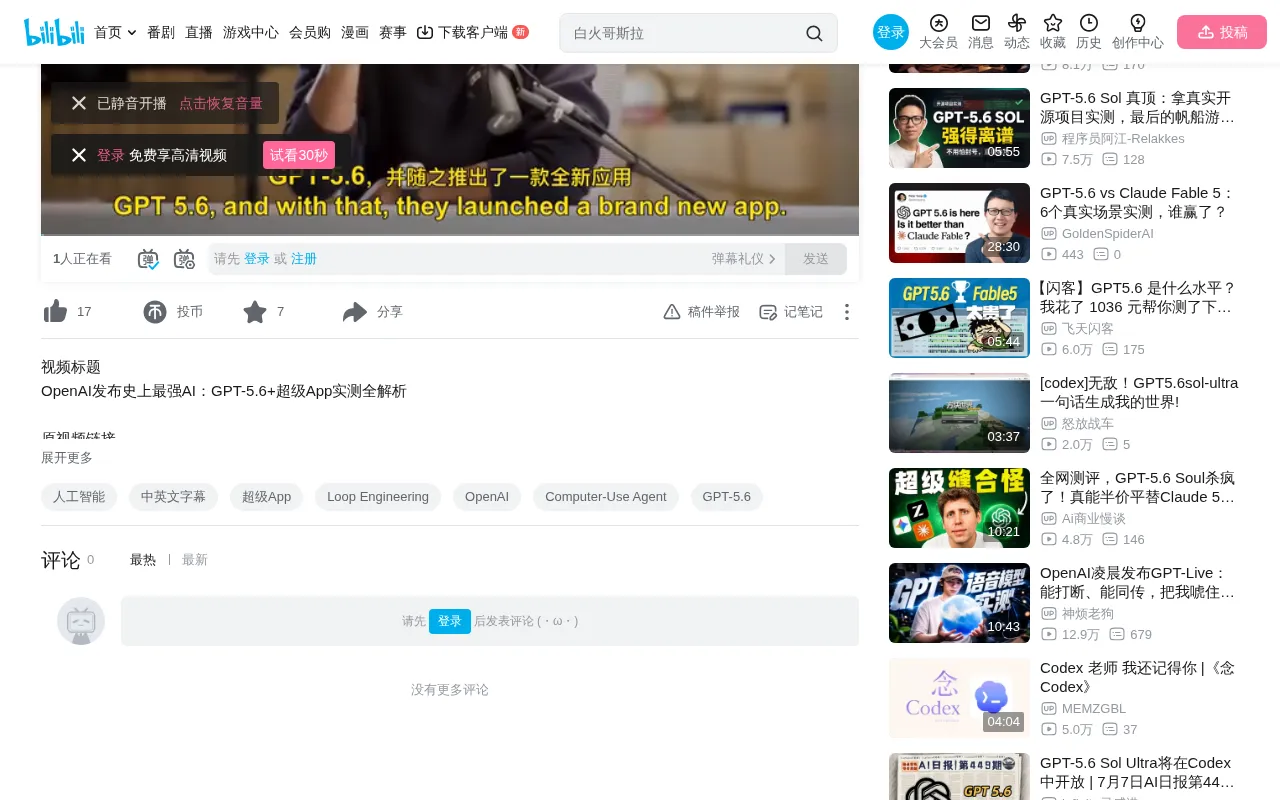
Task: Report video via 稿件举报 icon
Action: coord(672,312)
